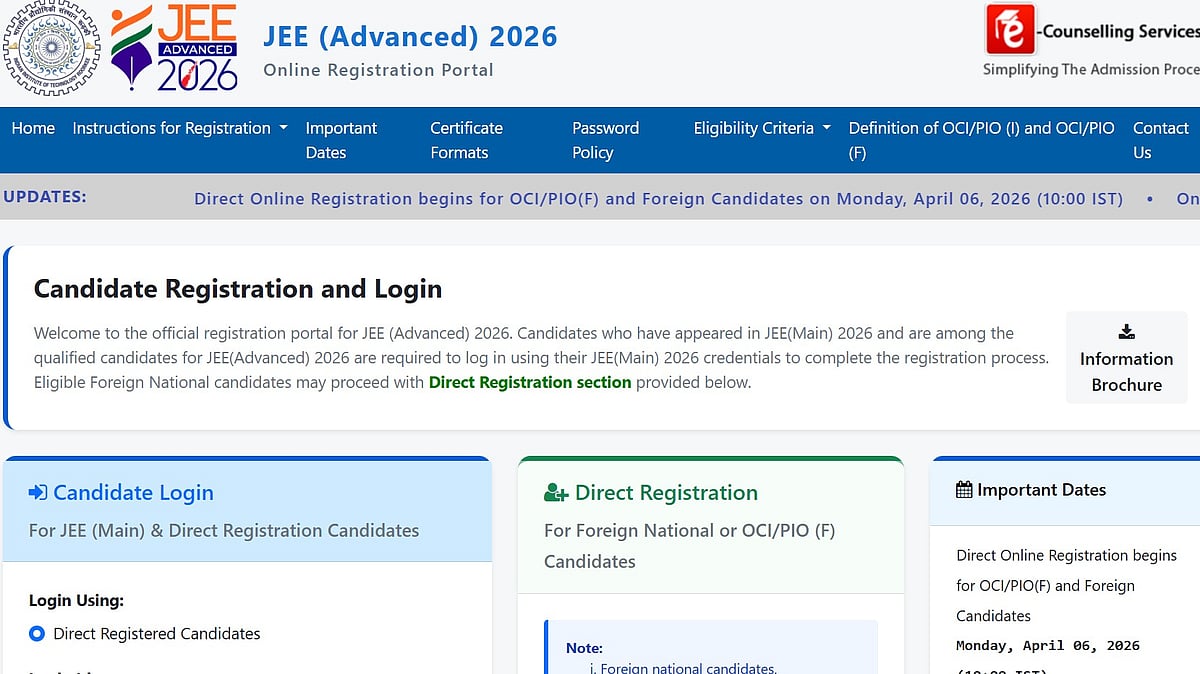Click the Information Brochure button
This screenshot has height=674, width=1200.
(1126, 371)
